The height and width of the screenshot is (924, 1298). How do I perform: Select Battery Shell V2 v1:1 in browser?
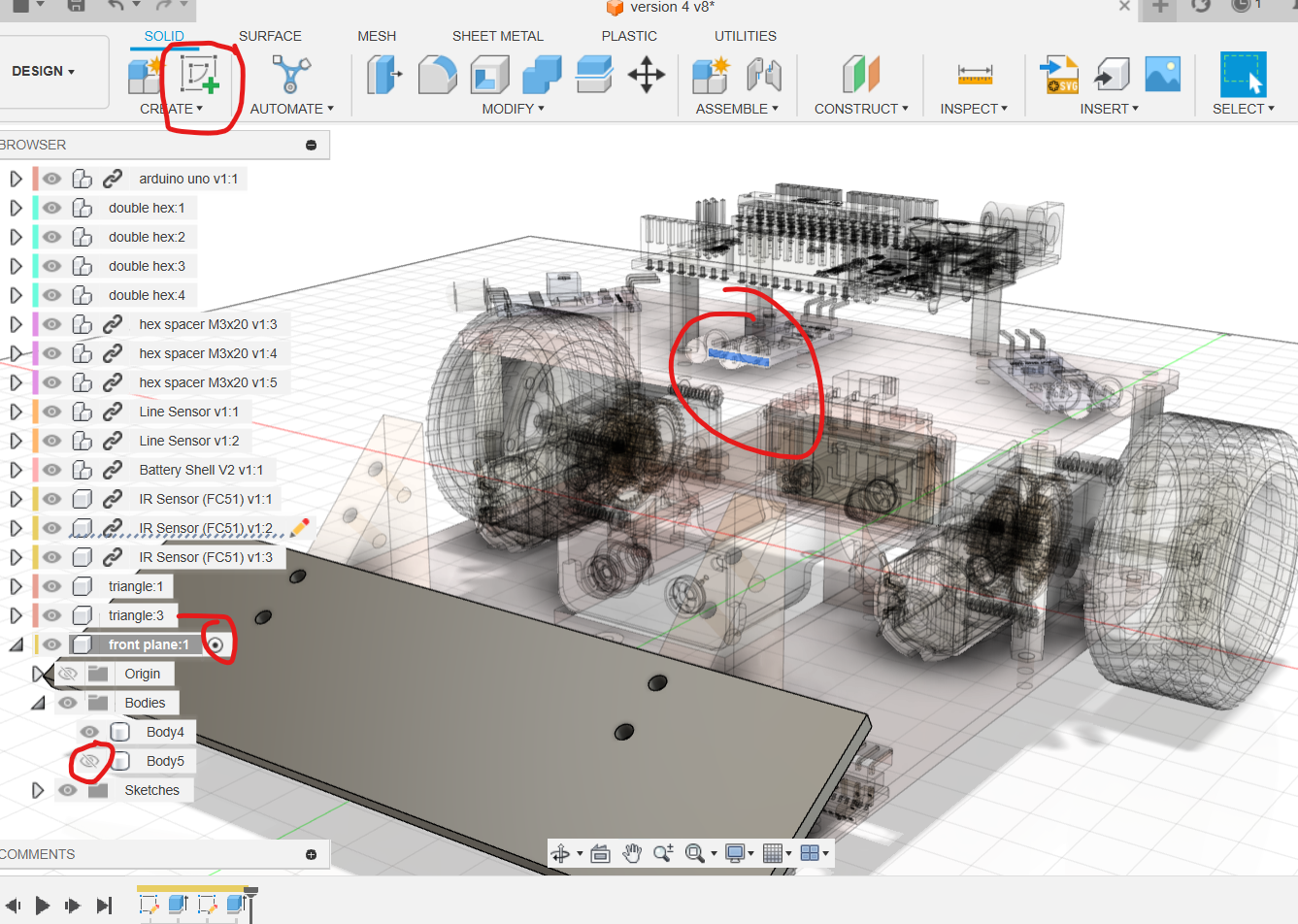click(x=201, y=470)
